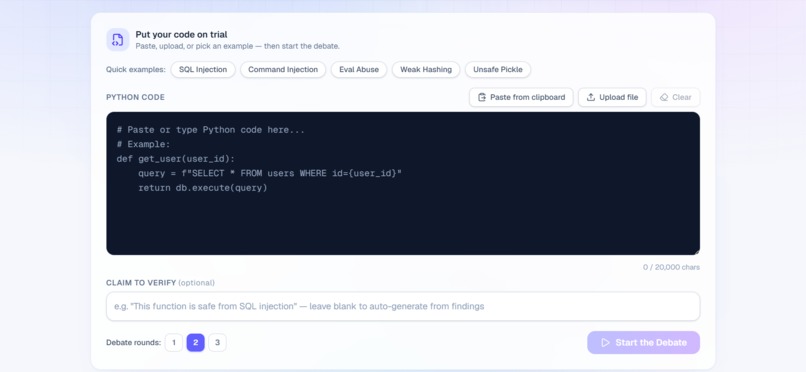Load the SQL Injection quick example
Screen dimensions: 806x372
203,69
